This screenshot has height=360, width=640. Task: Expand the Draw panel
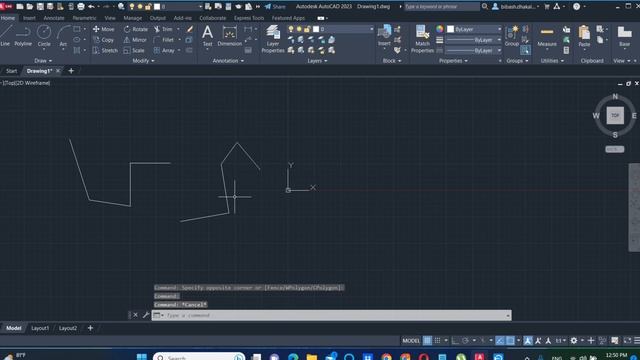(x=43, y=61)
